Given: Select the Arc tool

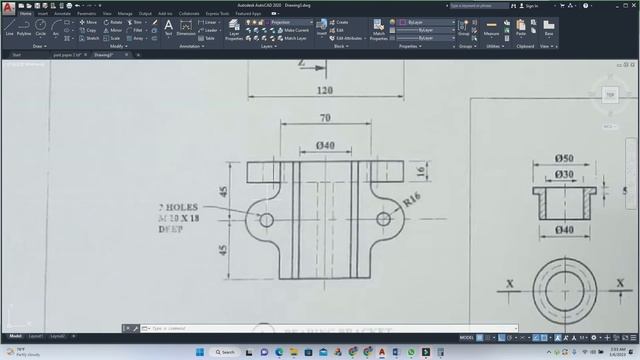Looking at the screenshot, I should click(x=56, y=27).
